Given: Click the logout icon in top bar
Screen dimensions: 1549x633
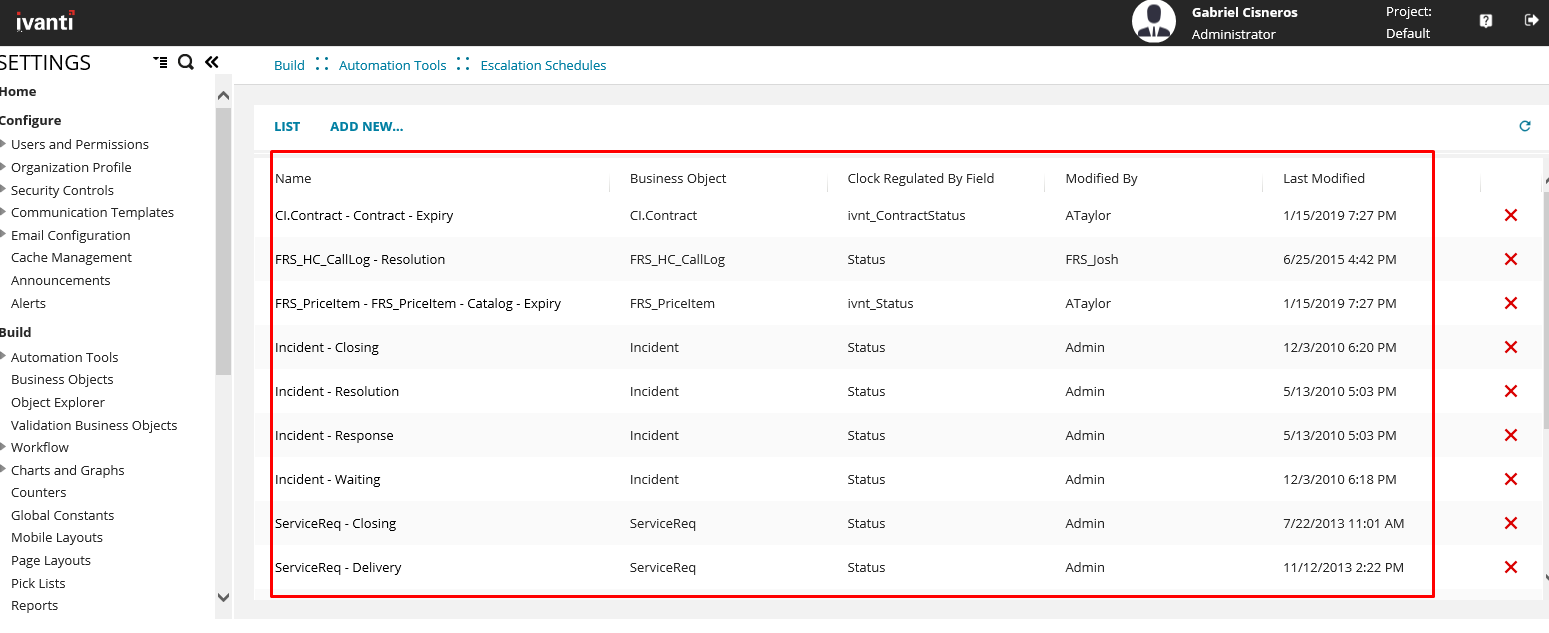Looking at the screenshot, I should (x=1530, y=20).
